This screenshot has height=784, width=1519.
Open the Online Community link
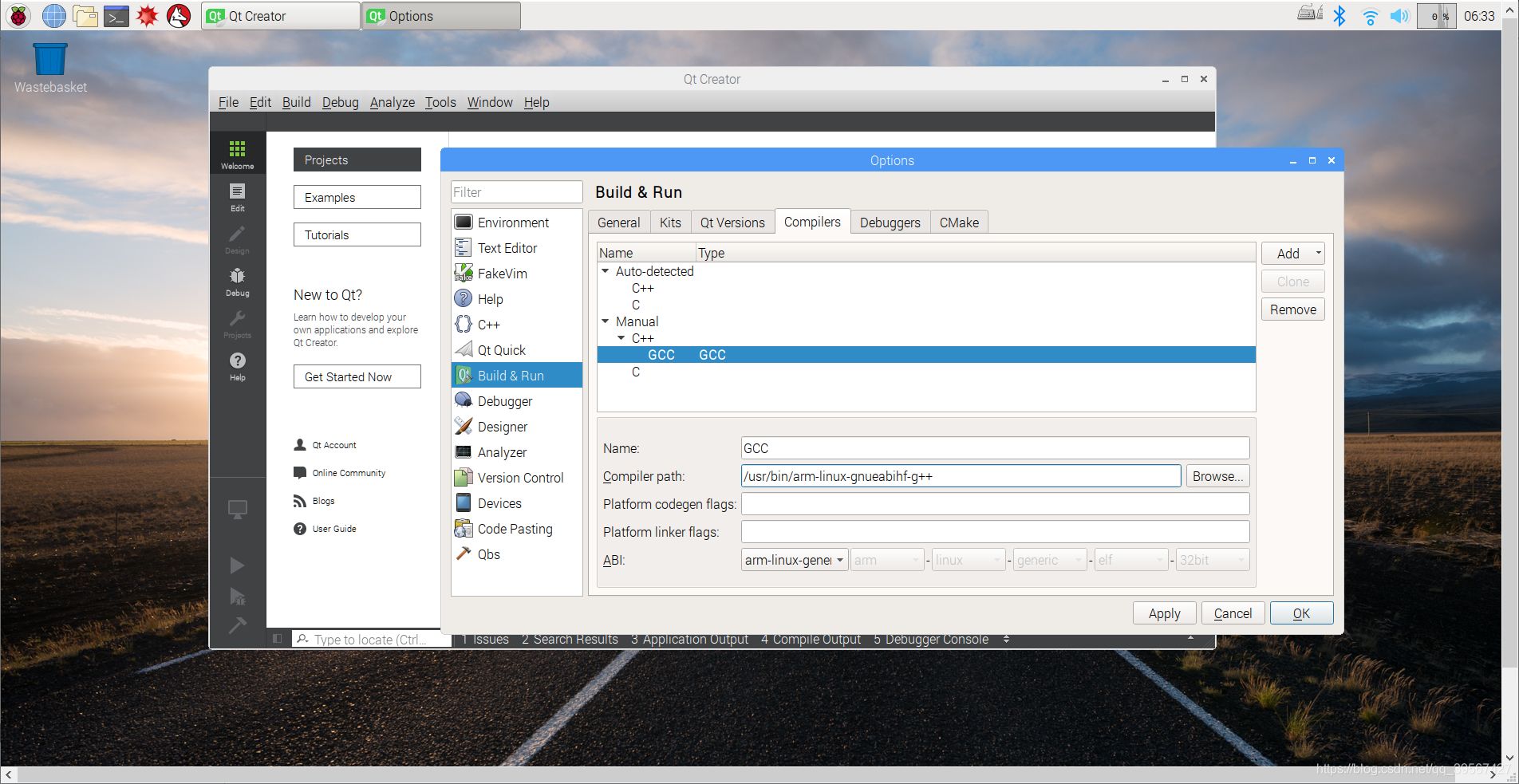349,473
